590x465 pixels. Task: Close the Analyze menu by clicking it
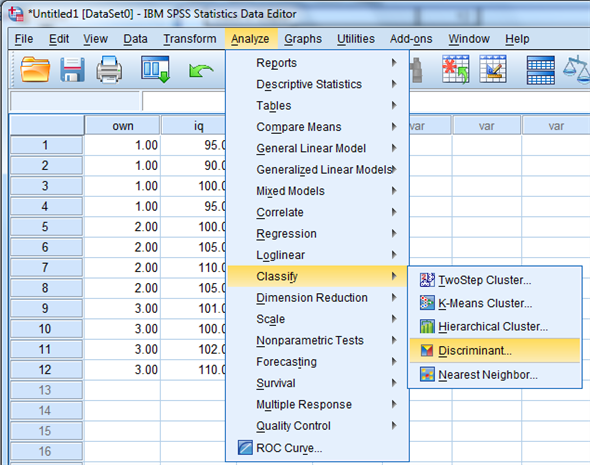coord(250,39)
